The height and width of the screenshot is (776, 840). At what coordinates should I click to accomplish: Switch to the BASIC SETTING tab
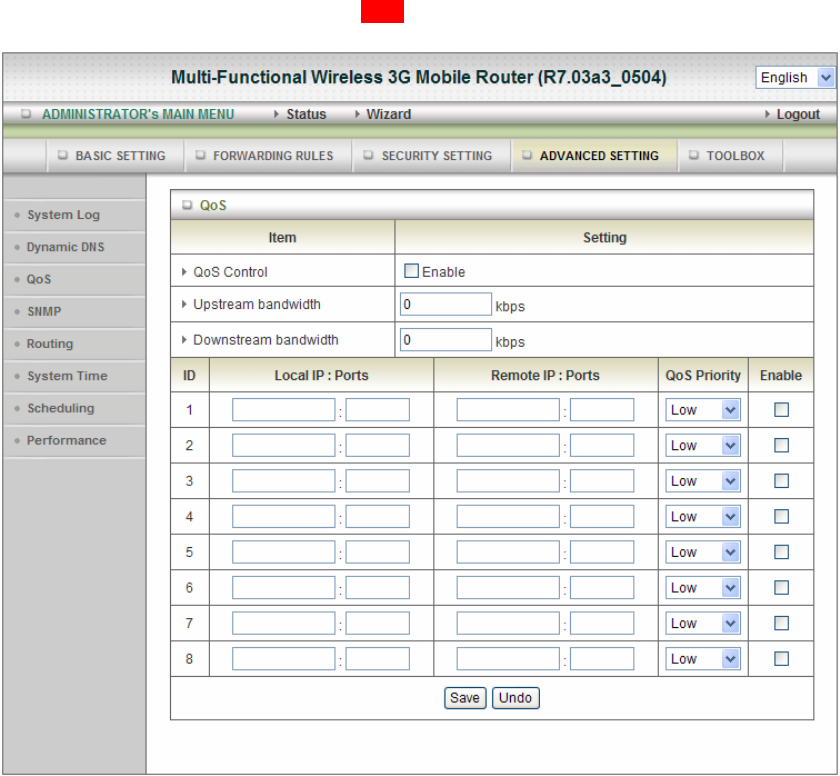click(x=115, y=156)
